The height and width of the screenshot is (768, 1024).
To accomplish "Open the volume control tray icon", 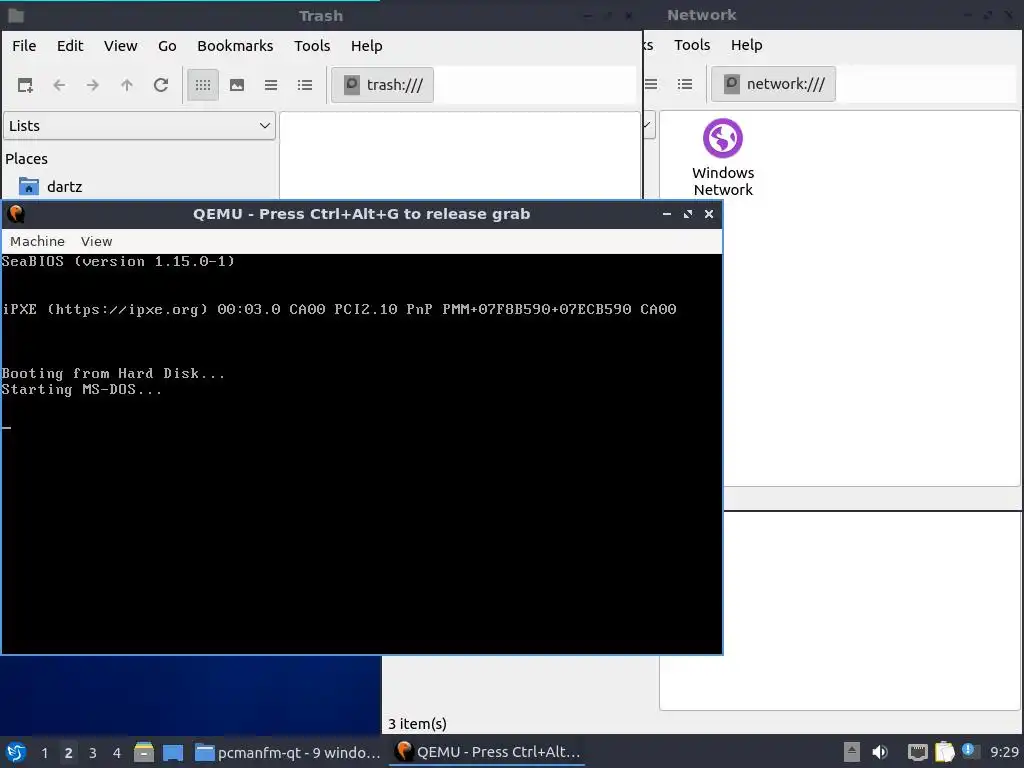I will [x=880, y=752].
